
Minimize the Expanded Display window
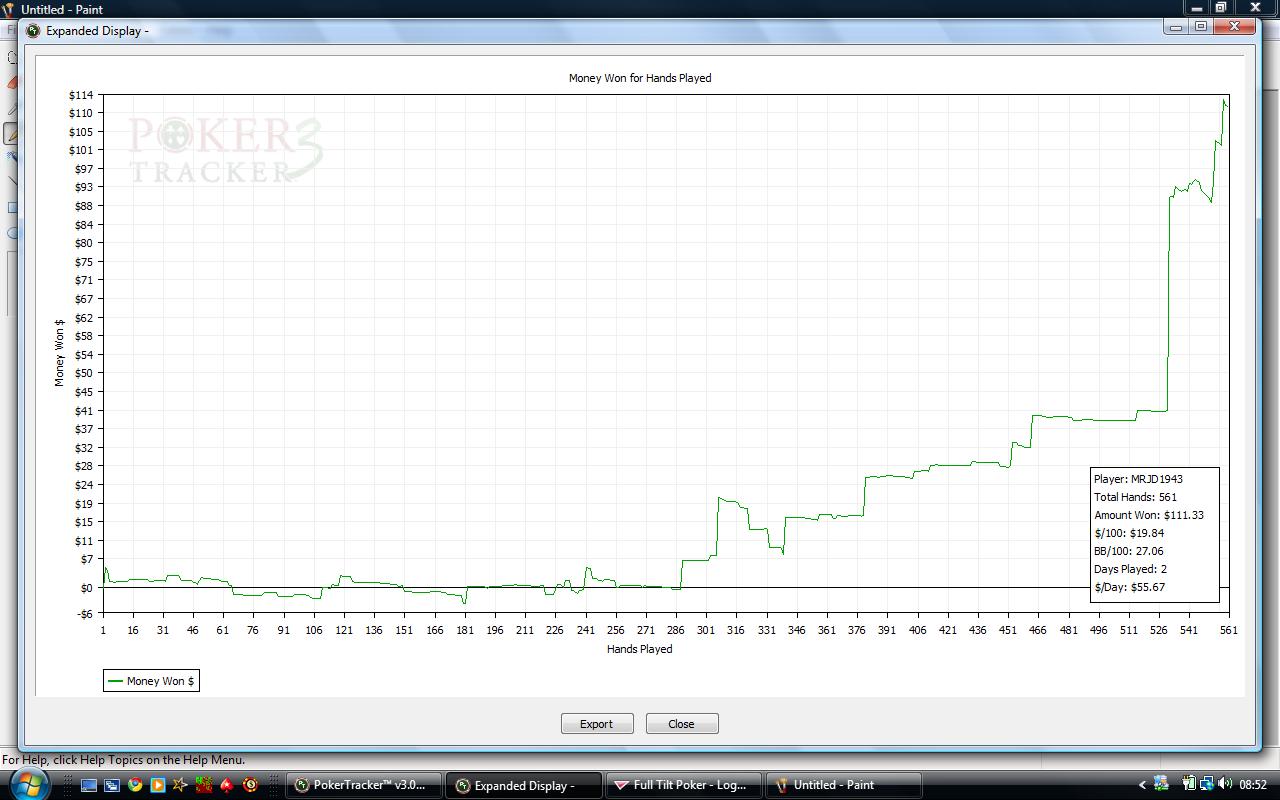(x=1176, y=28)
